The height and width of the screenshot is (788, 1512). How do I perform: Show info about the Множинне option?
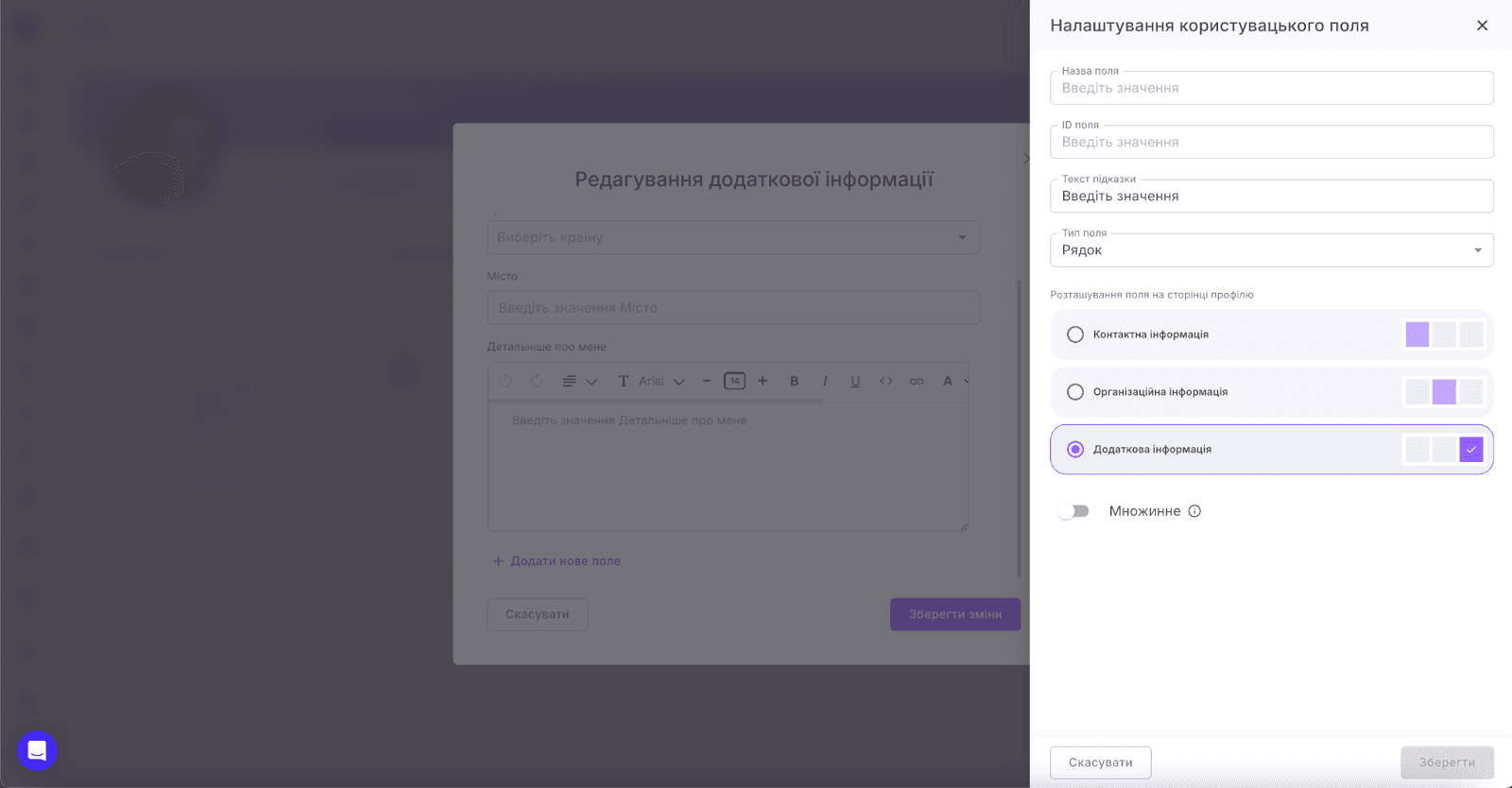1194,511
